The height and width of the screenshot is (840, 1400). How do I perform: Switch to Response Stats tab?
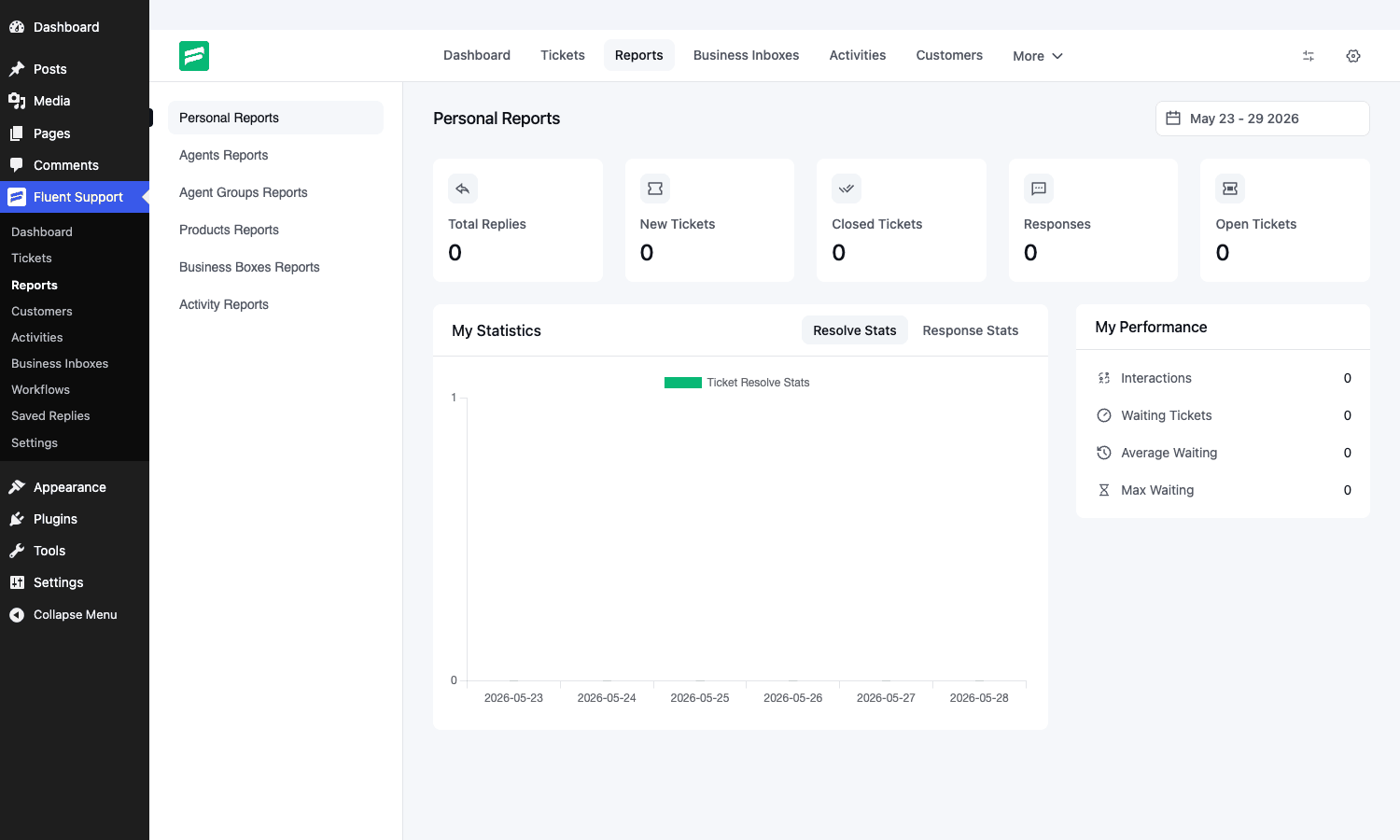click(971, 330)
